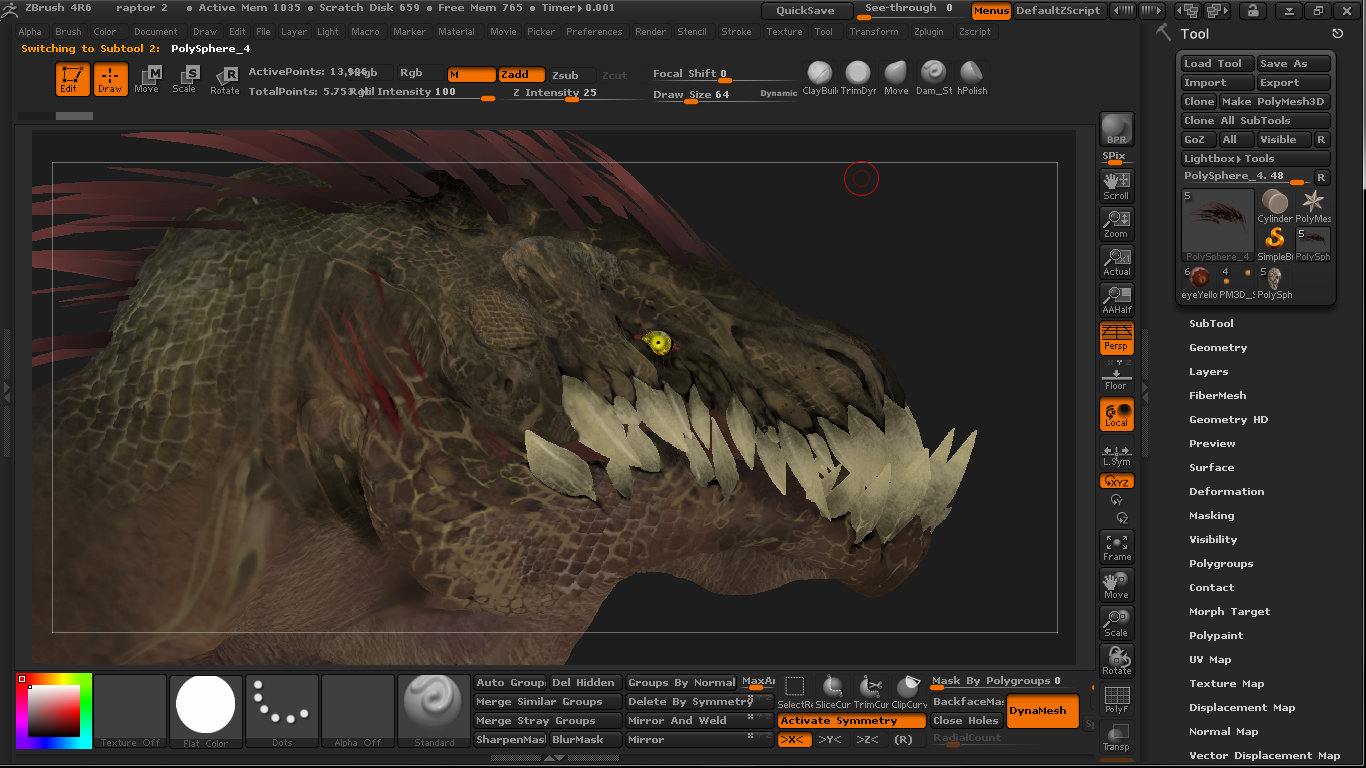1366x768 pixels.
Task: Toggle the Persp perspective view
Action: (1116, 339)
